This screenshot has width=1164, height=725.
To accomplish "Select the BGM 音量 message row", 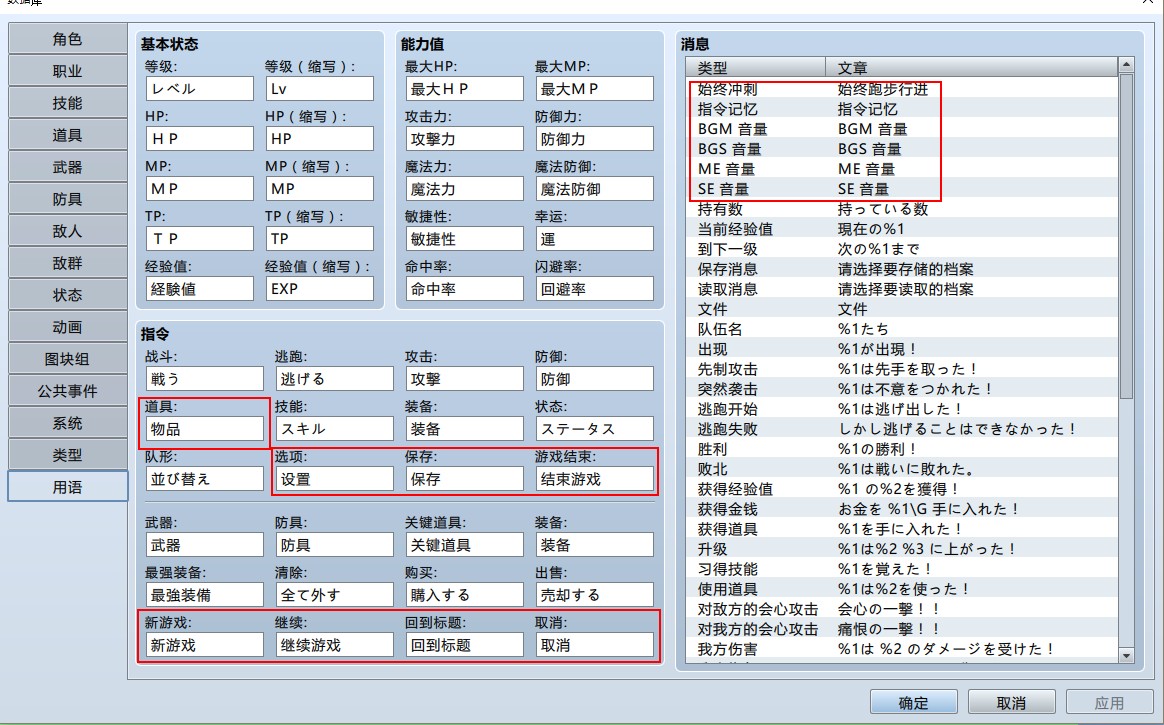I will click(902, 129).
